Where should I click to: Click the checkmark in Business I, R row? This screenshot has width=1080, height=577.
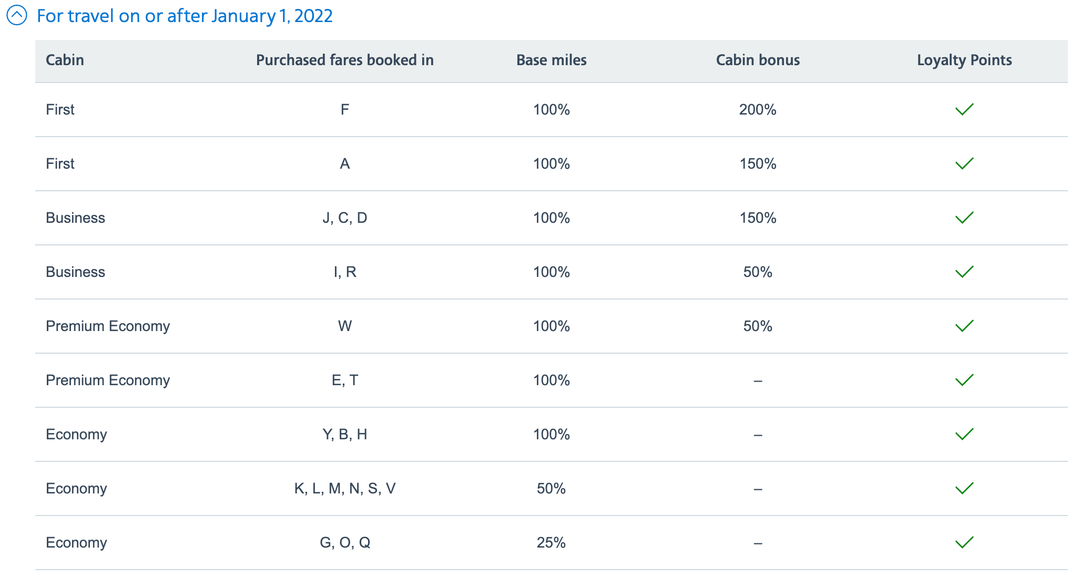click(x=964, y=272)
